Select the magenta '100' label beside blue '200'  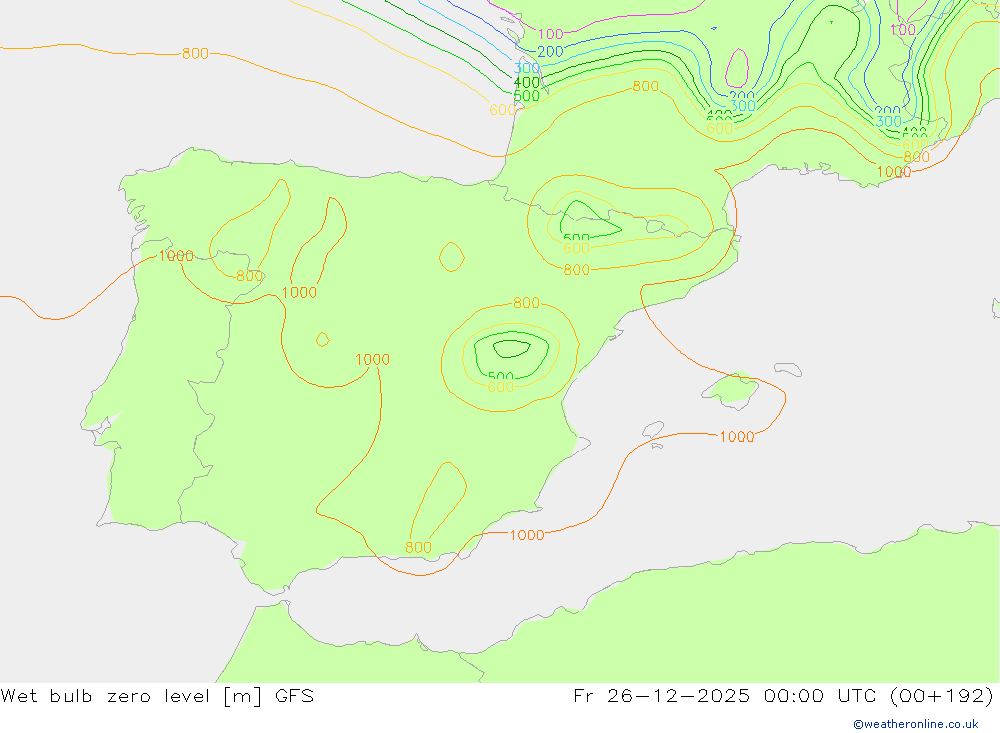pyautogui.click(x=550, y=34)
